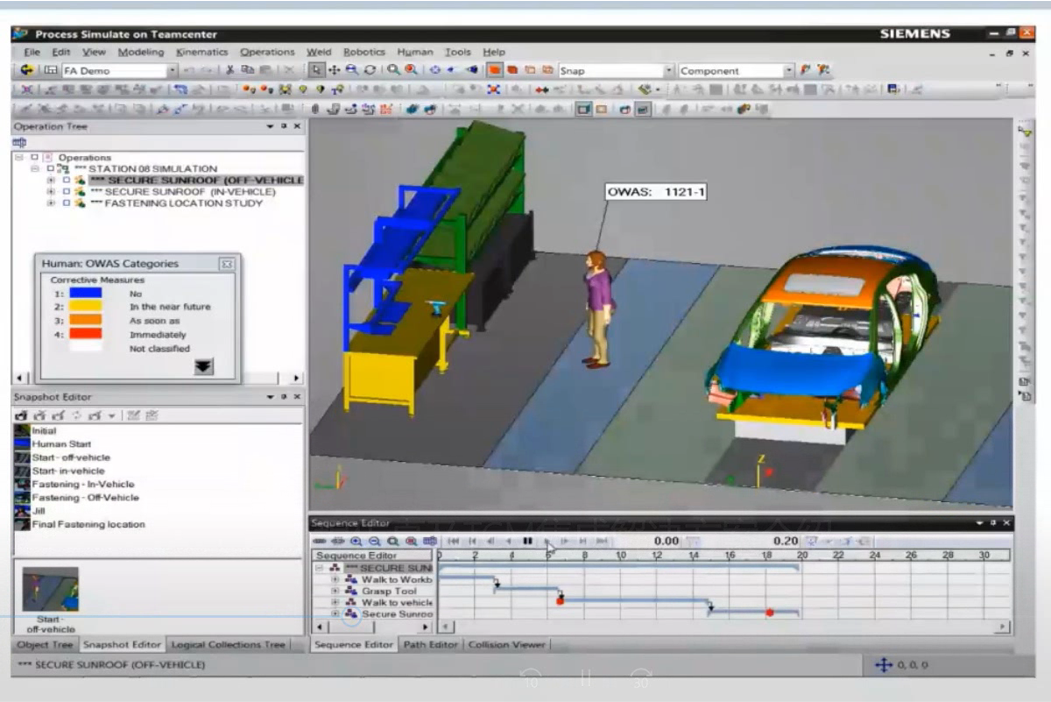Choose the Pan four-arrow tool
Image resolution: width=1051 pixels, height=702 pixels.
(x=334, y=70)
